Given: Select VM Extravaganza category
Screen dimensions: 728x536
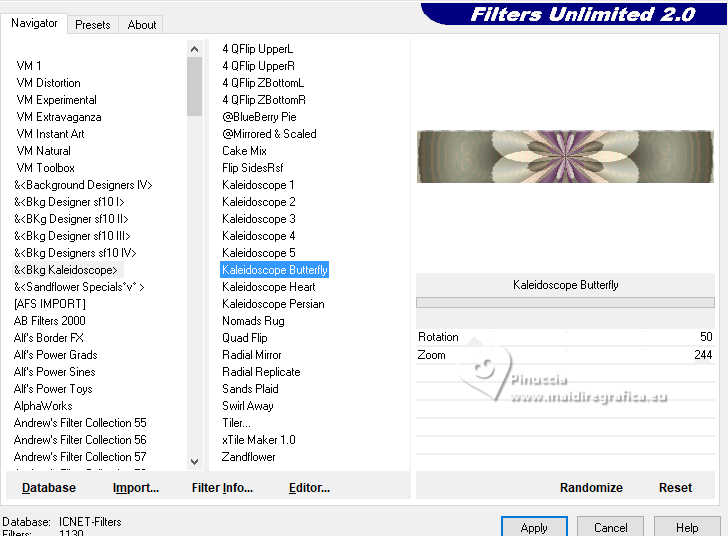Looking at the screenshot, I should tap(58, 117).
